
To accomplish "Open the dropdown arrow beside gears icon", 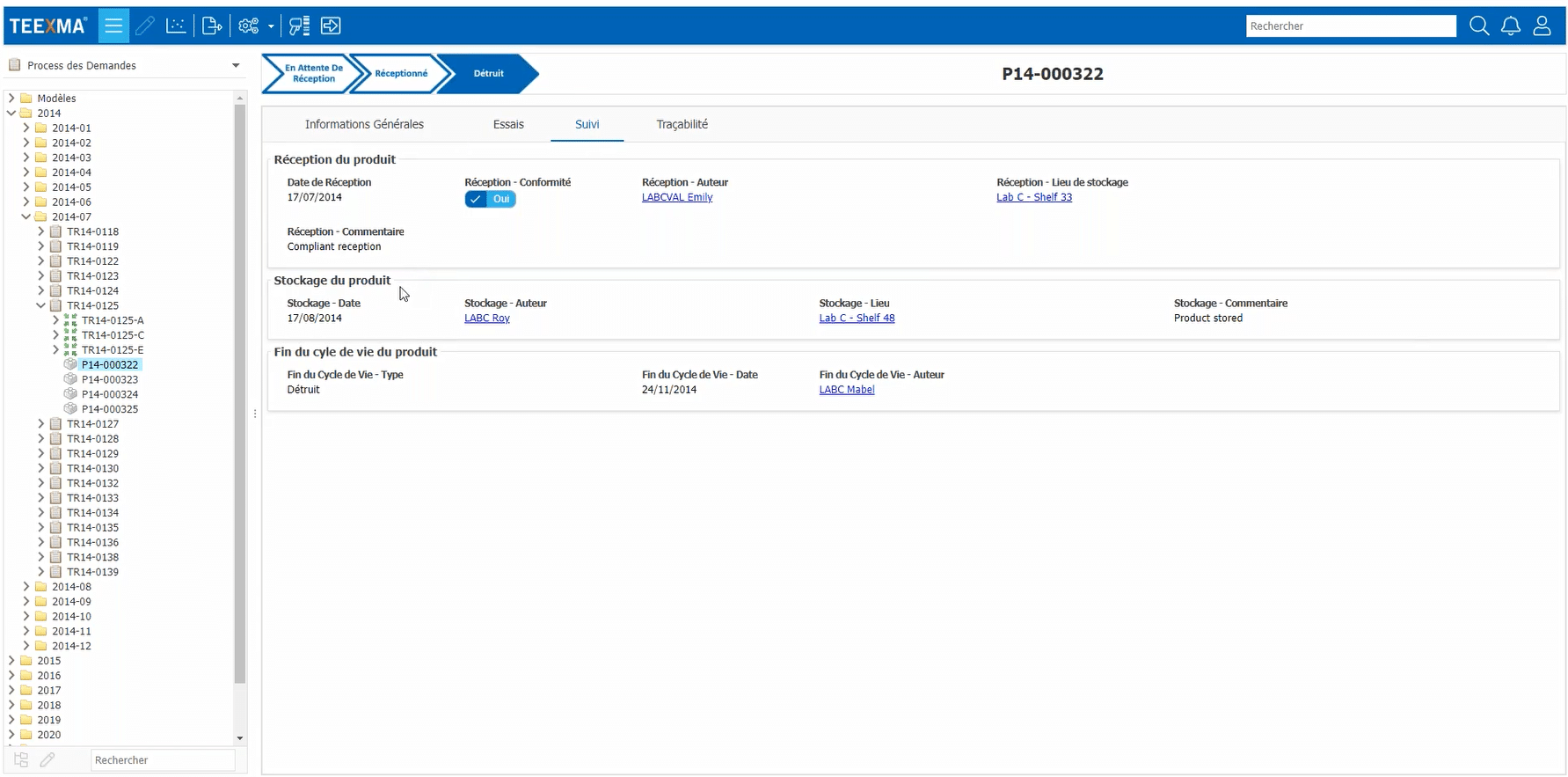I will 271,26.
